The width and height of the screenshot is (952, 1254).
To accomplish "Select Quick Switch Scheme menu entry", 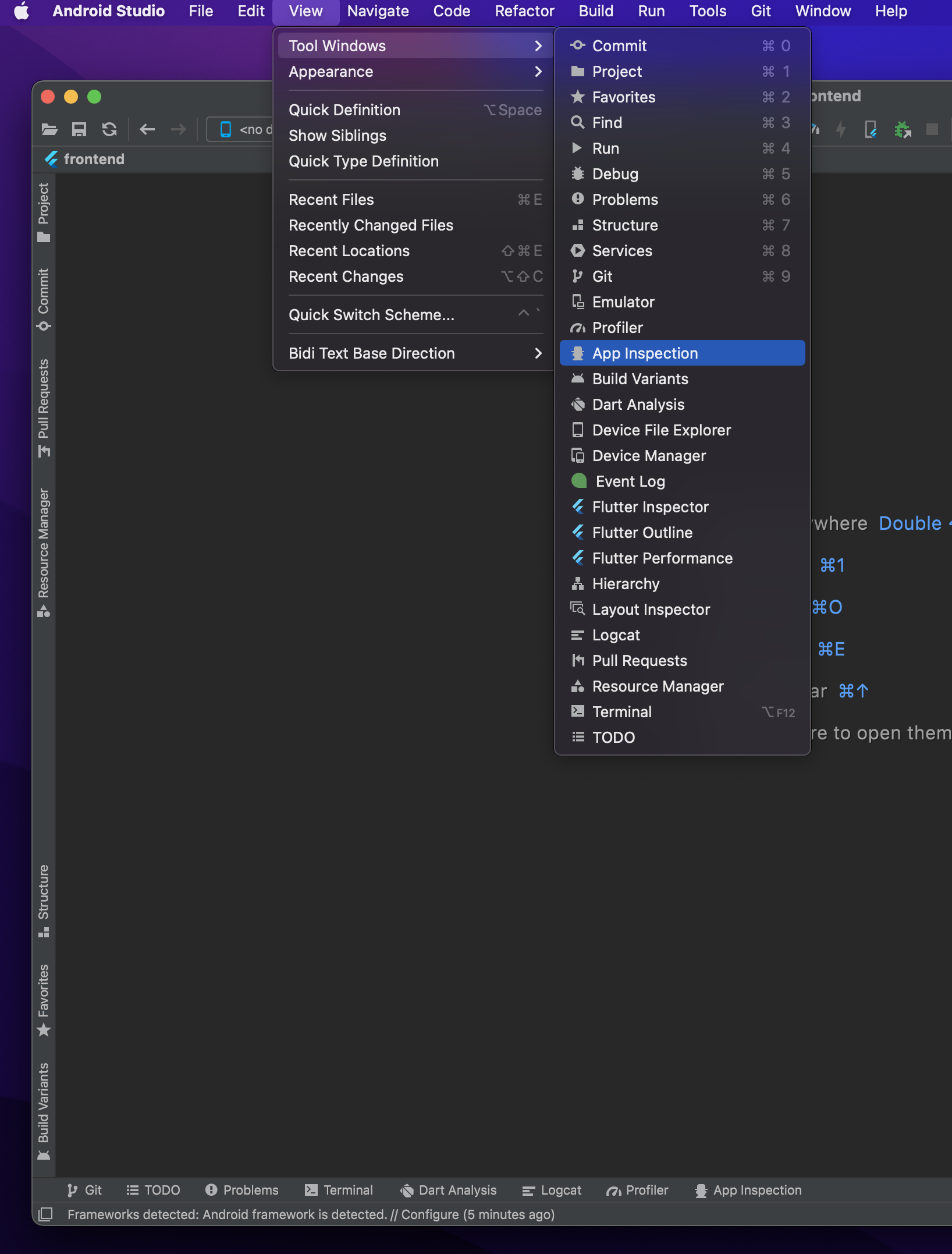I will (x=415, y=315).
